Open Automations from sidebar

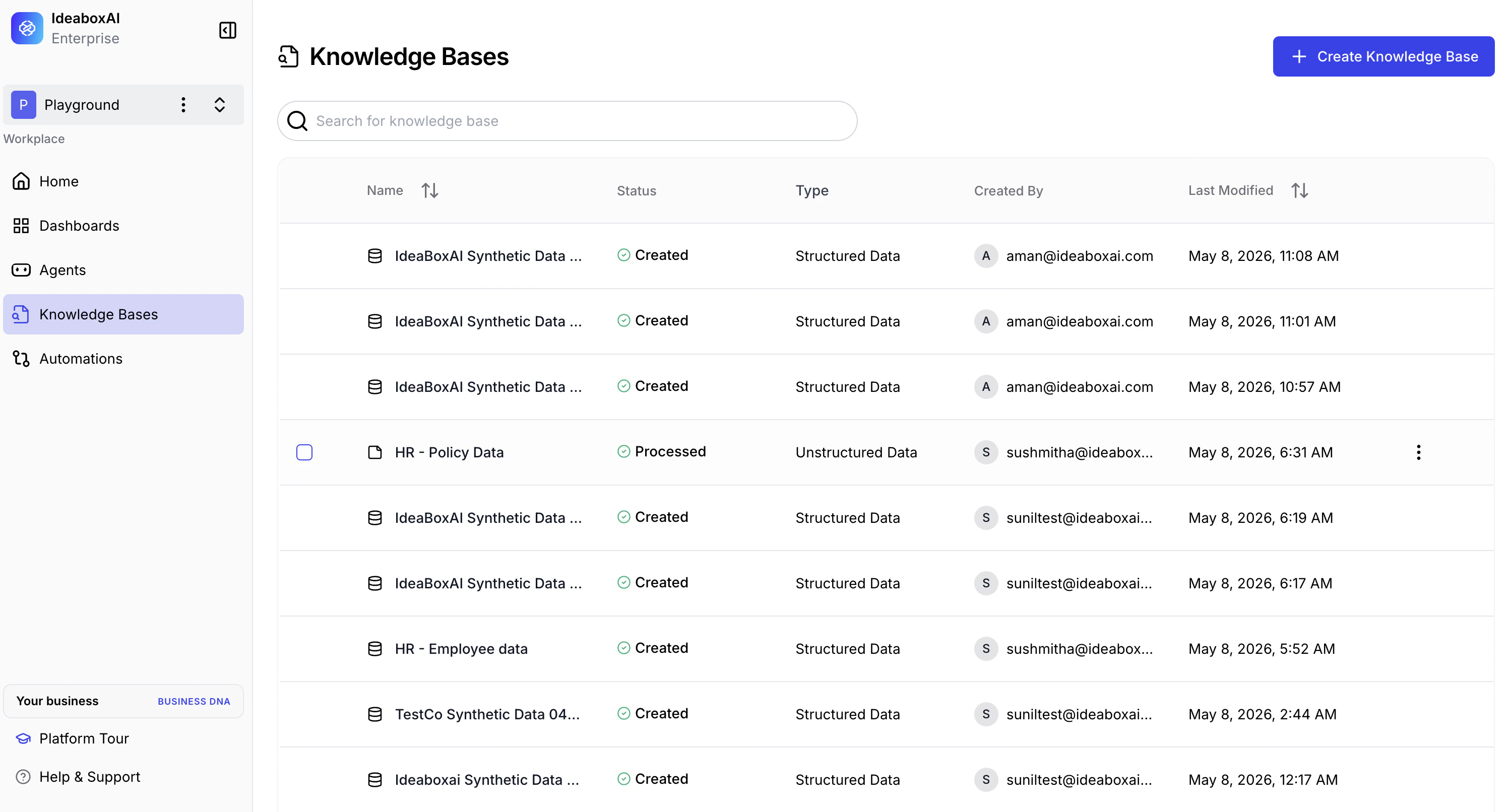point(123,359)
